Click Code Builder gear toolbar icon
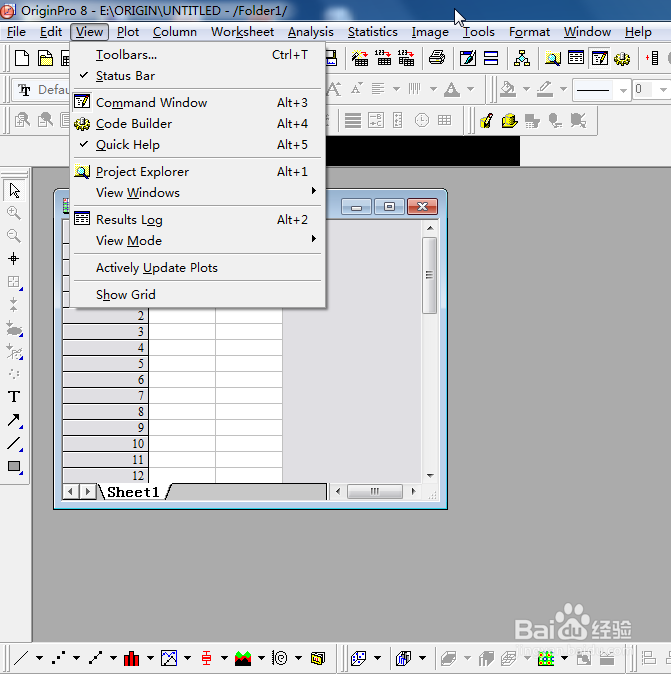671x674 pixels. coord(622,58)
